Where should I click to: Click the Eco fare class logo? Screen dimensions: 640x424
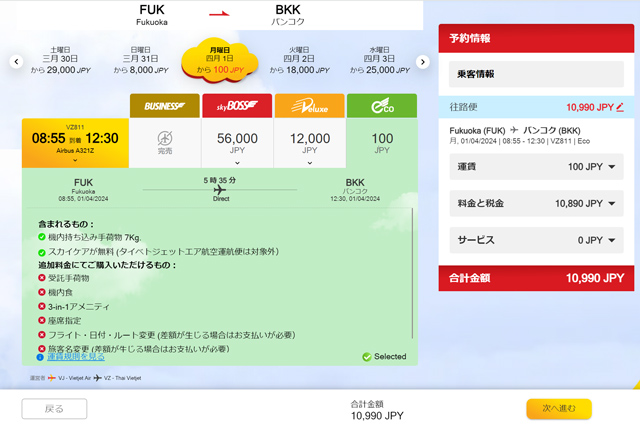382,106
